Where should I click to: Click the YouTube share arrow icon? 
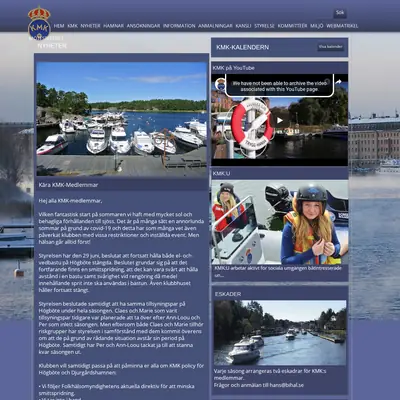[x=338, y=82]
